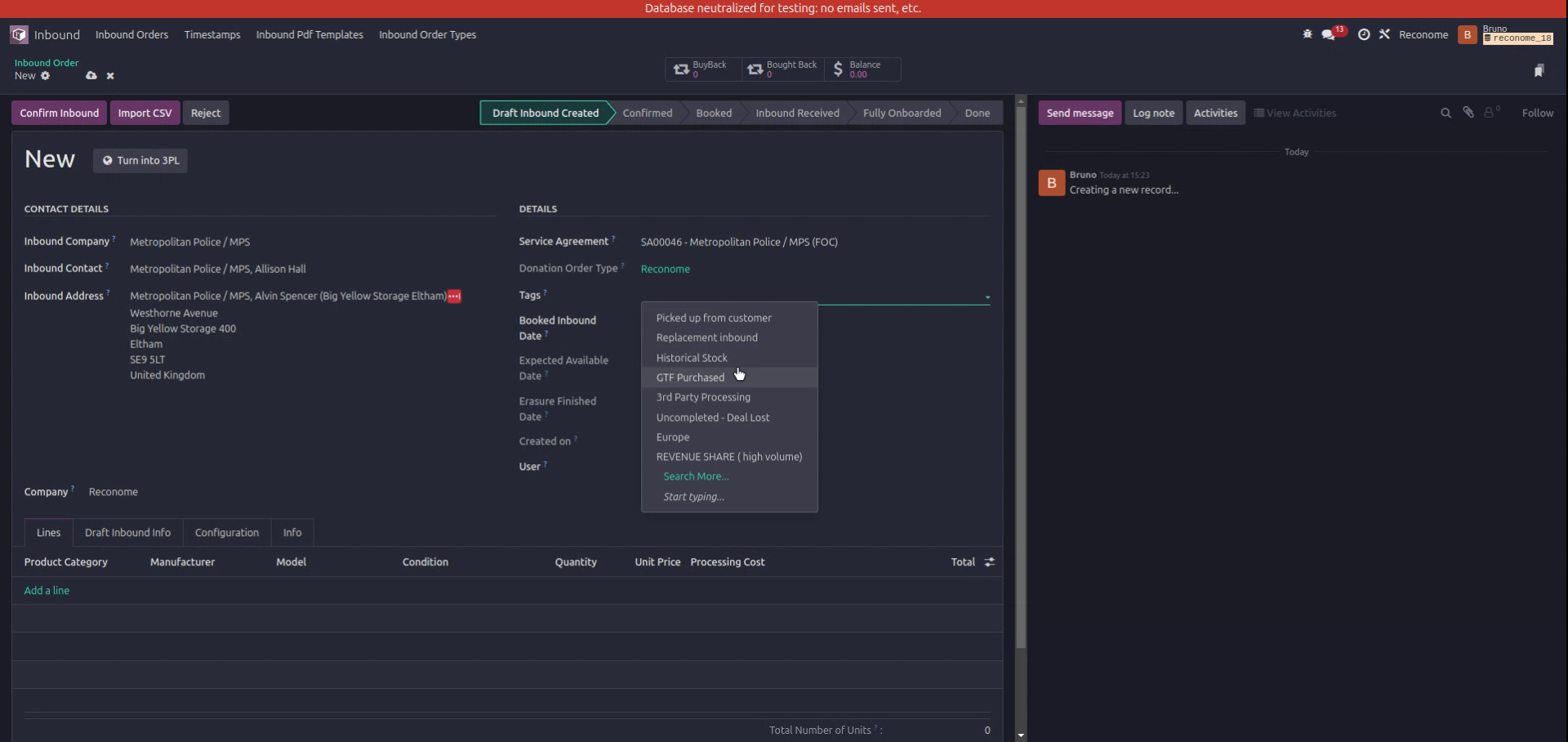Open attachments with the paperclip icon
1568x742 pixels.
[1468, 112]
